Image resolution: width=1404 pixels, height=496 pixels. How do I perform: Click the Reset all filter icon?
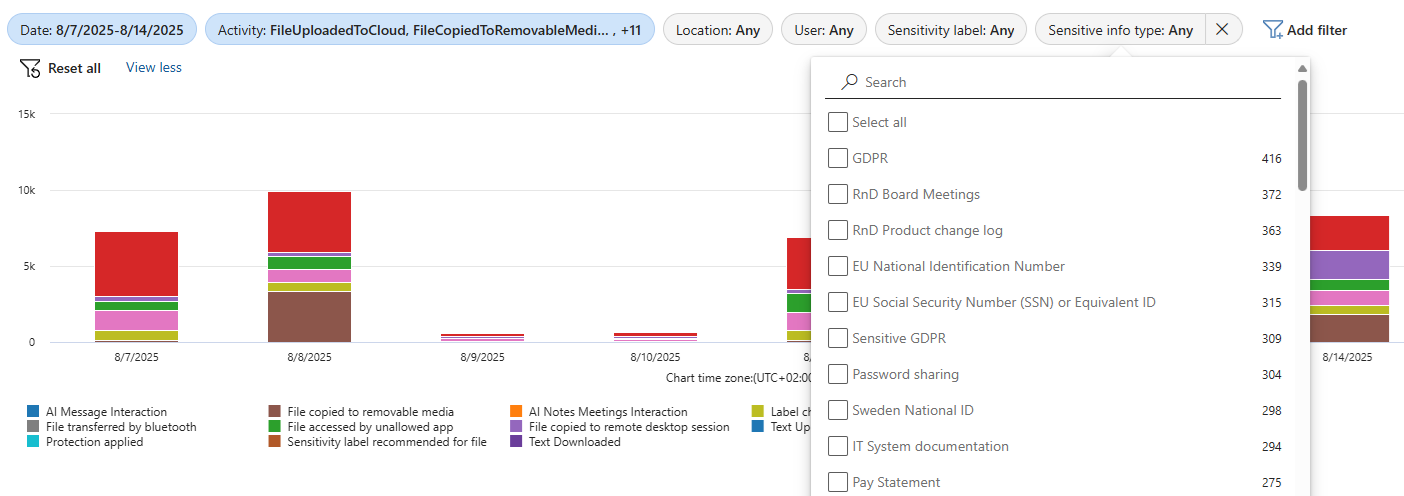point(30,68)
